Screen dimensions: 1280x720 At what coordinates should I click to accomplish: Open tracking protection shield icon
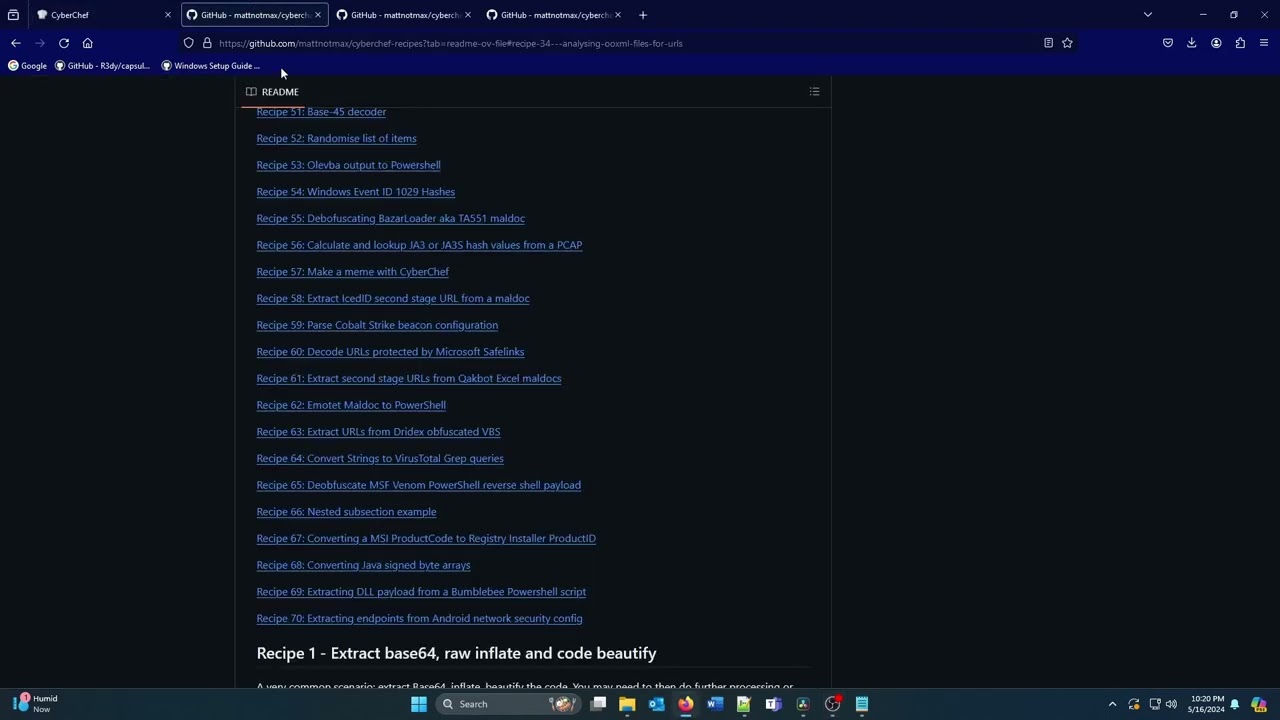(188, 43)
